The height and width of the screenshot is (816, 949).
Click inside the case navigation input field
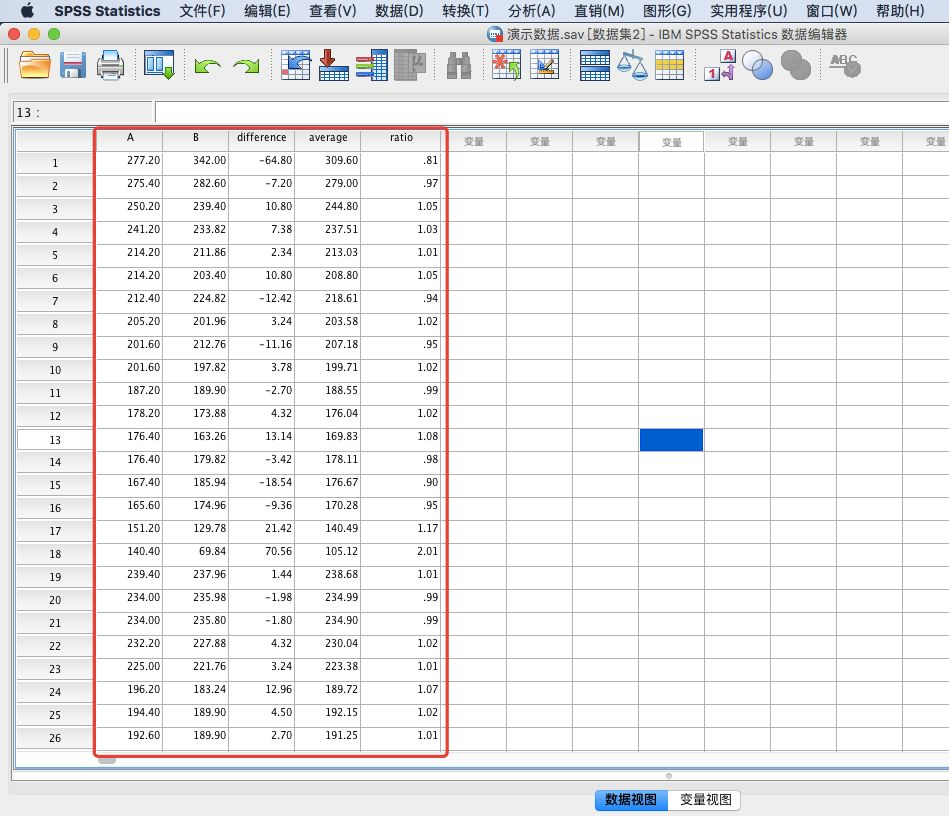[x=80, y=111]
